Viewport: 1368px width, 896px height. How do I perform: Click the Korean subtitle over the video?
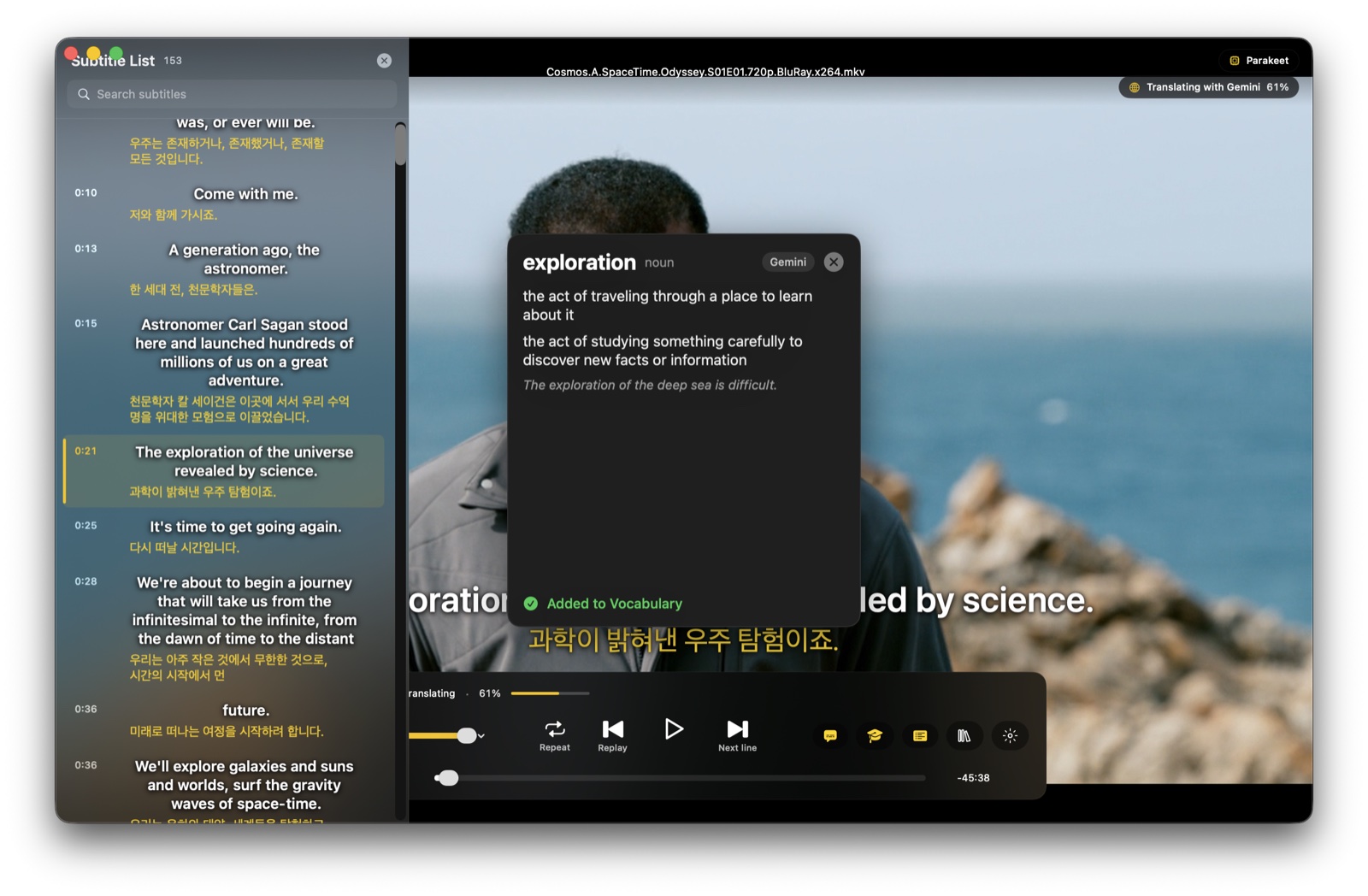pyautogui.click(x=683, y=640)
